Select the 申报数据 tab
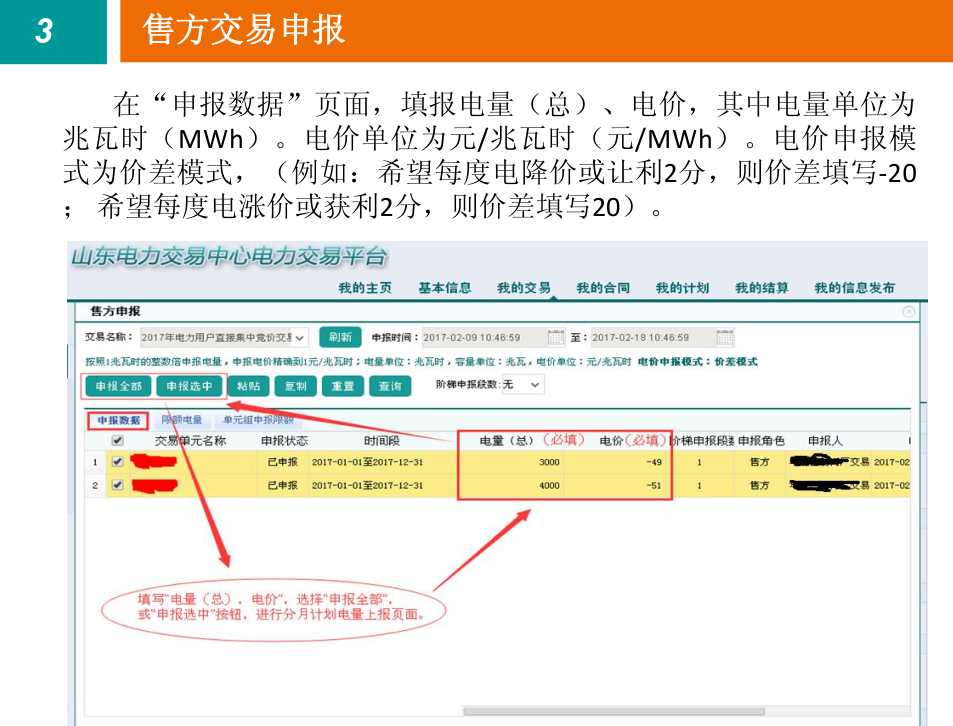Screen dimensions: 953x726 point(119,420)
